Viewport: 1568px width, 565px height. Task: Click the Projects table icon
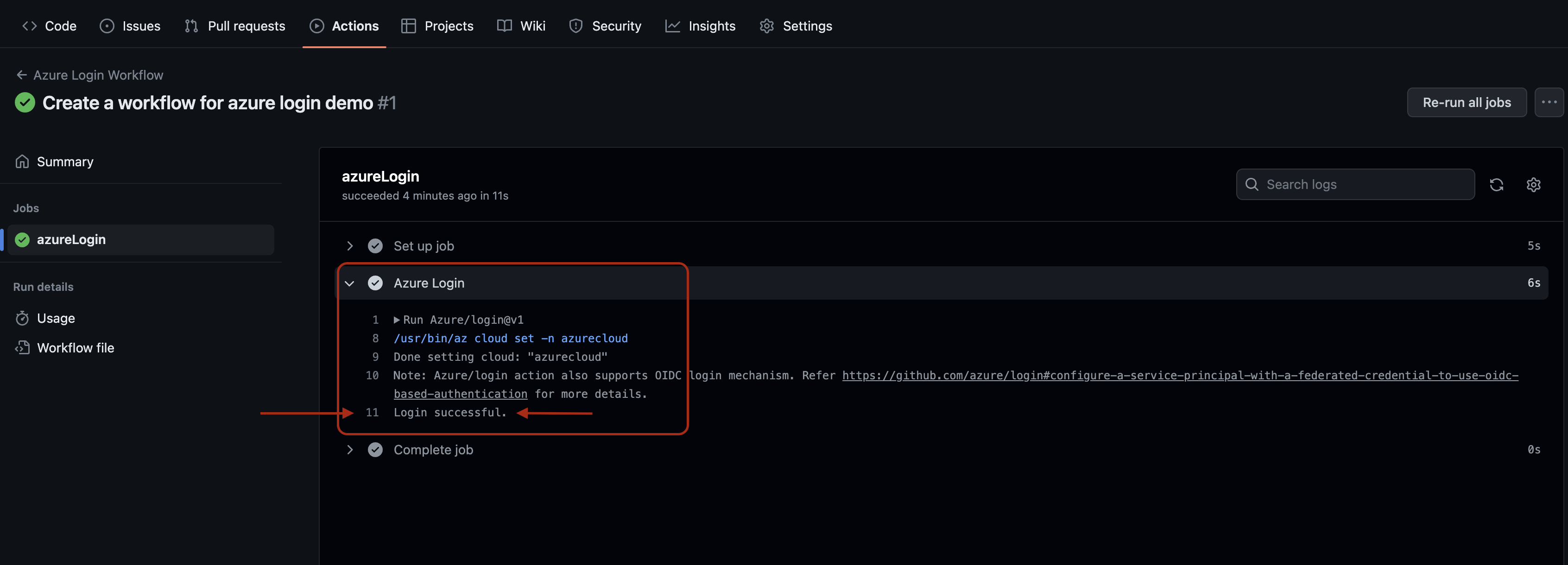tap(408, 25)
